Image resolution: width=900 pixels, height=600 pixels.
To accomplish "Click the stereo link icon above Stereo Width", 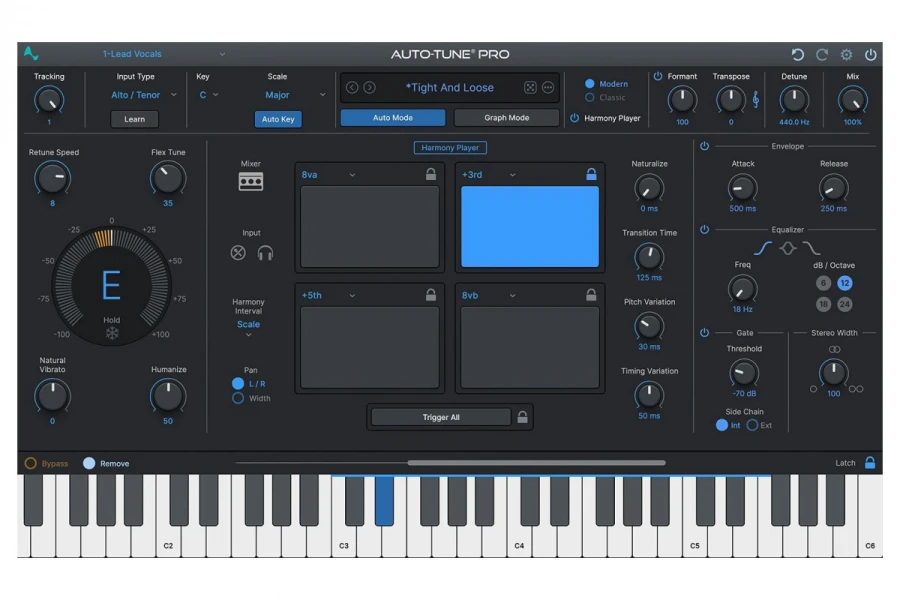I will click(834, 349).
